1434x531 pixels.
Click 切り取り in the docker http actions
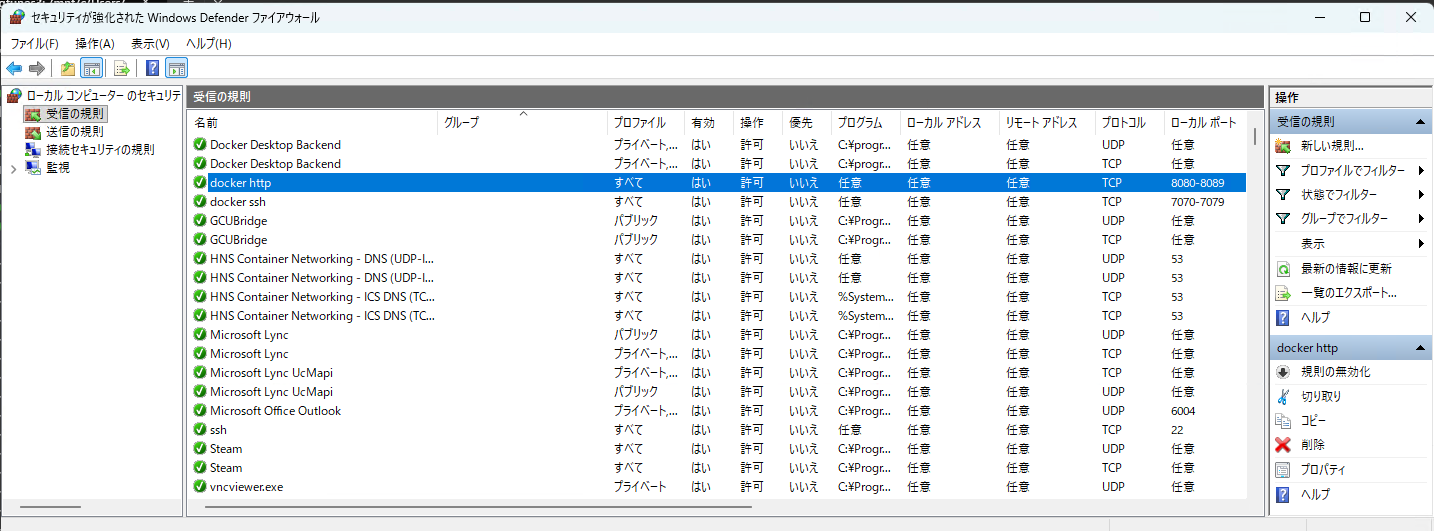coord(1320,396)
